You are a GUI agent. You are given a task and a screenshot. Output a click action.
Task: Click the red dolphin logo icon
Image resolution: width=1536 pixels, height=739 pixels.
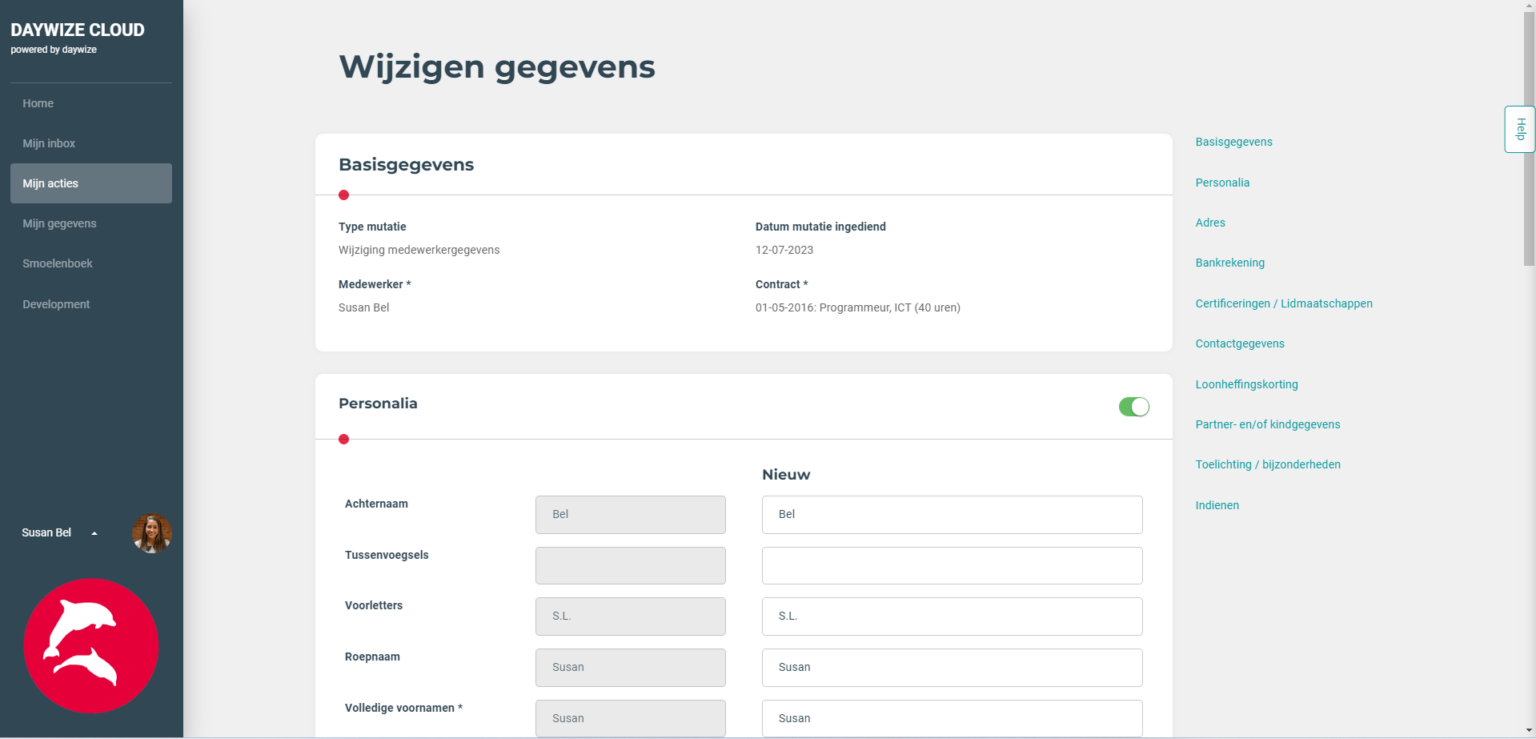(x=90, y=645)
